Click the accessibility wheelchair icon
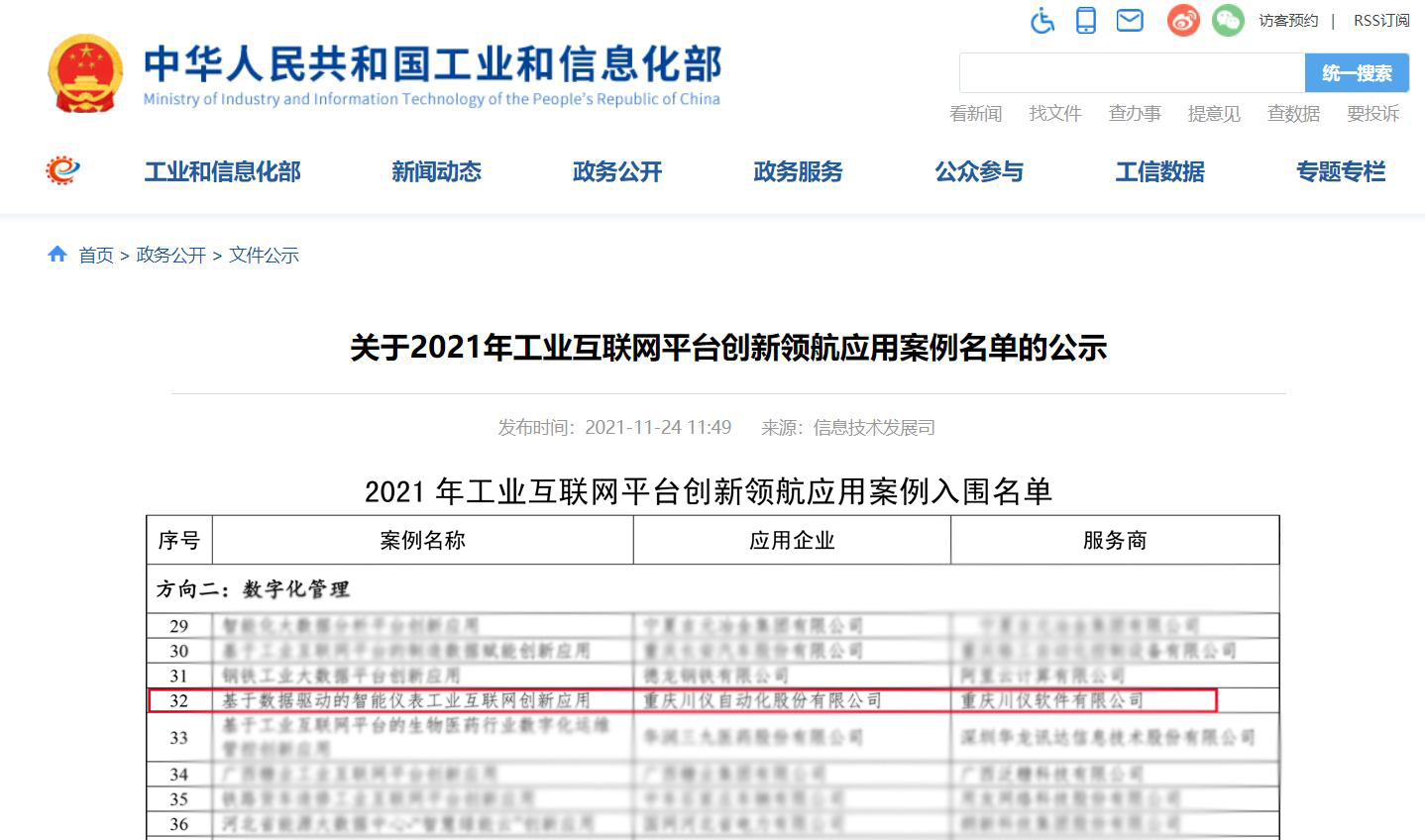Image resolution: width=1425 pixels, height=840 pixels. point(1041,20)
